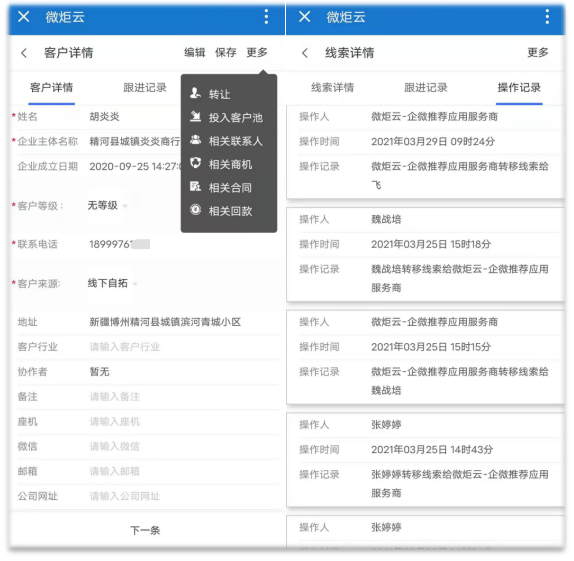Image resolution: width=574 pixels, height=561 pixels.
Task: Close the left 微炬云 window with X icon
Action: click(24, 16)
